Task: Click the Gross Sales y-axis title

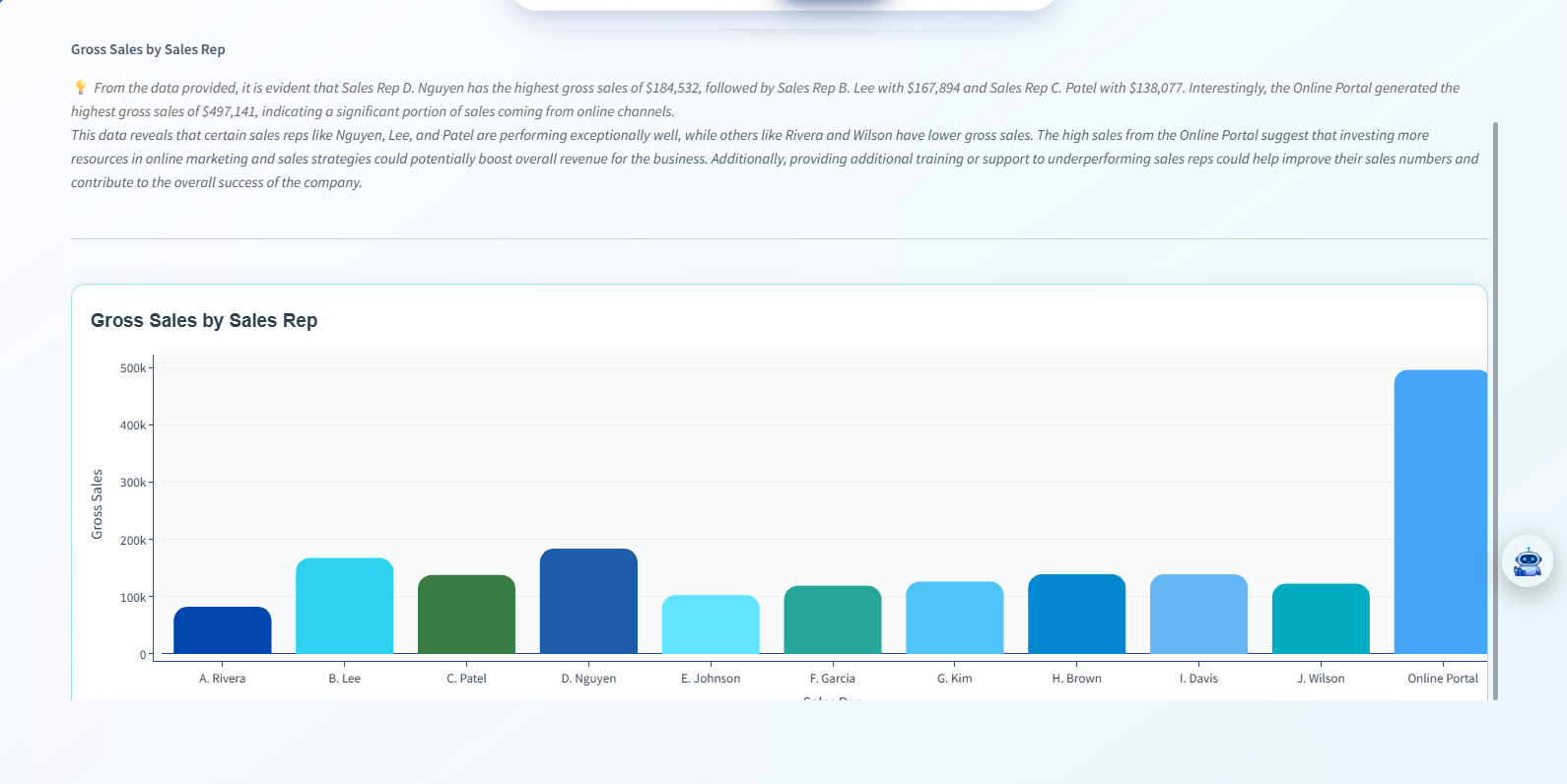Action: point(97,504)
